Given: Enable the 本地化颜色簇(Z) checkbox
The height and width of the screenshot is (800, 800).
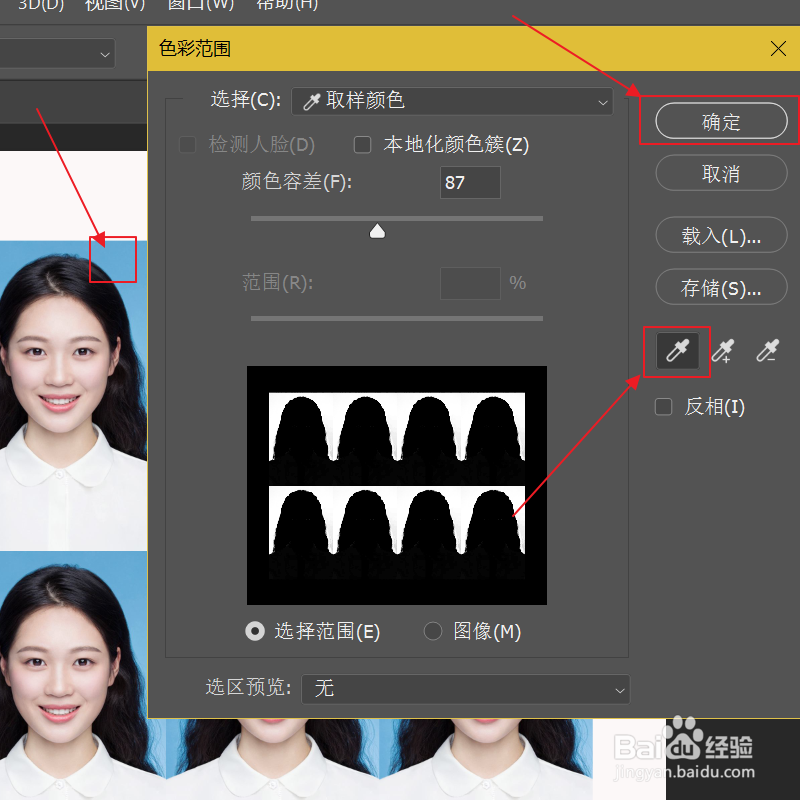Looking at the screenshot, I should 362,145.
